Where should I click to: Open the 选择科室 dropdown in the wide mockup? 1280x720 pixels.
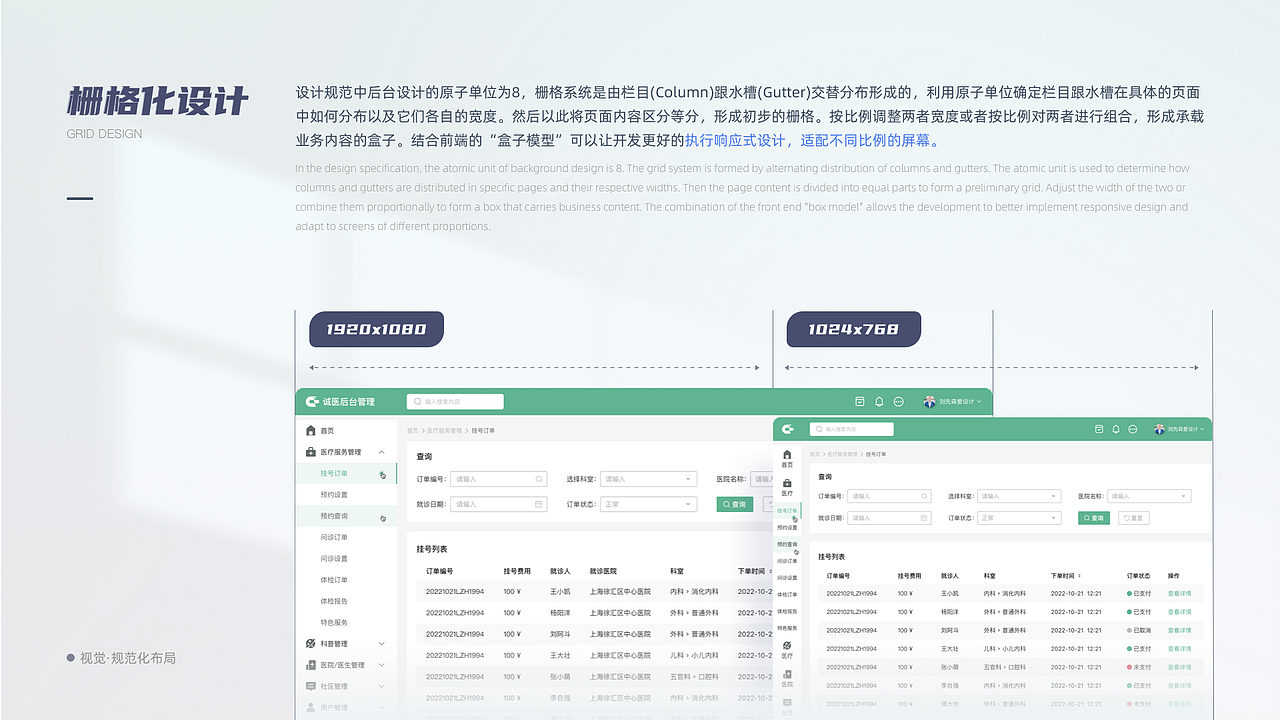(648, 479)
